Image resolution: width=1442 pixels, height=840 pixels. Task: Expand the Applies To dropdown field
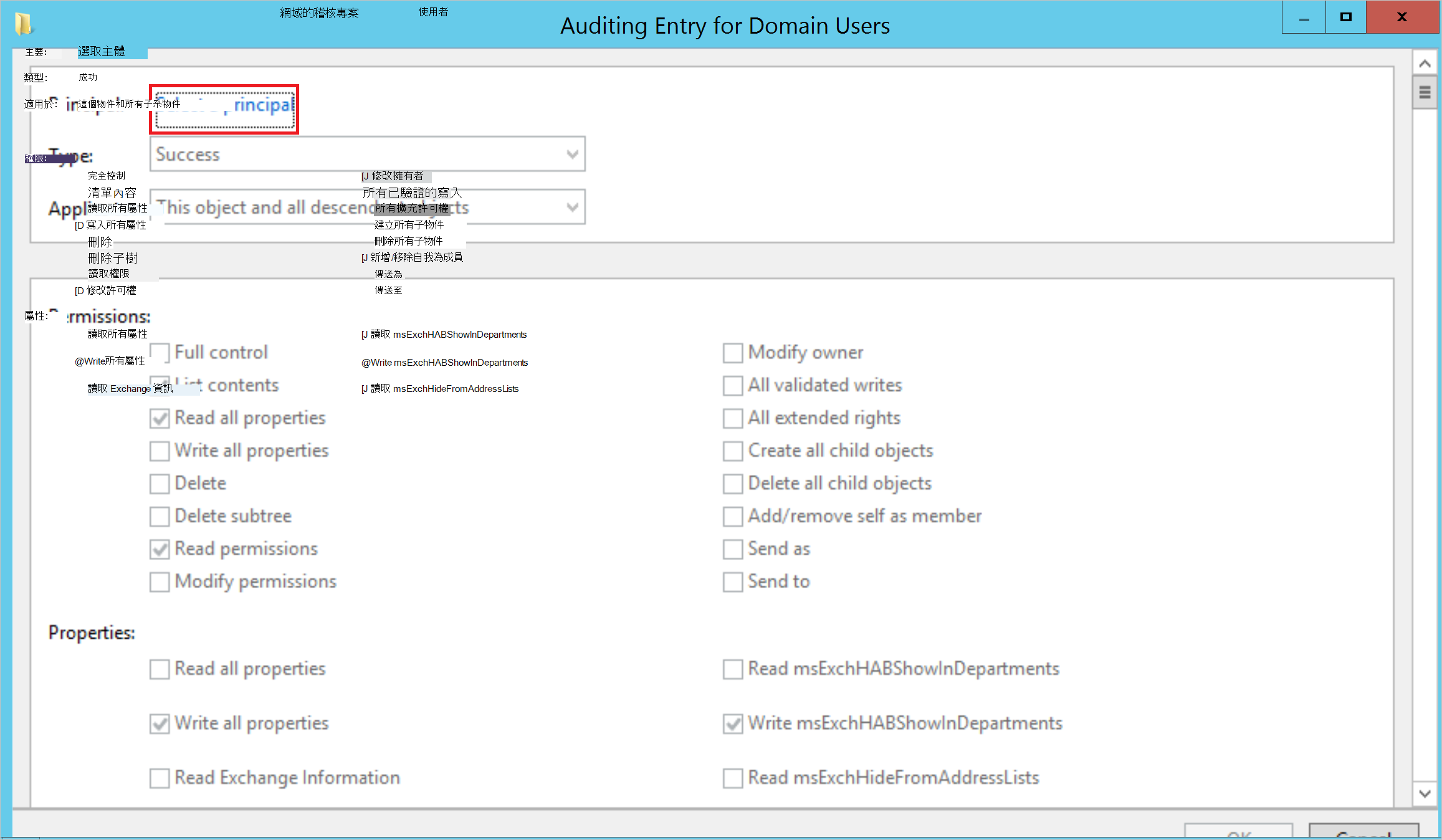click(x=571, y=208)
